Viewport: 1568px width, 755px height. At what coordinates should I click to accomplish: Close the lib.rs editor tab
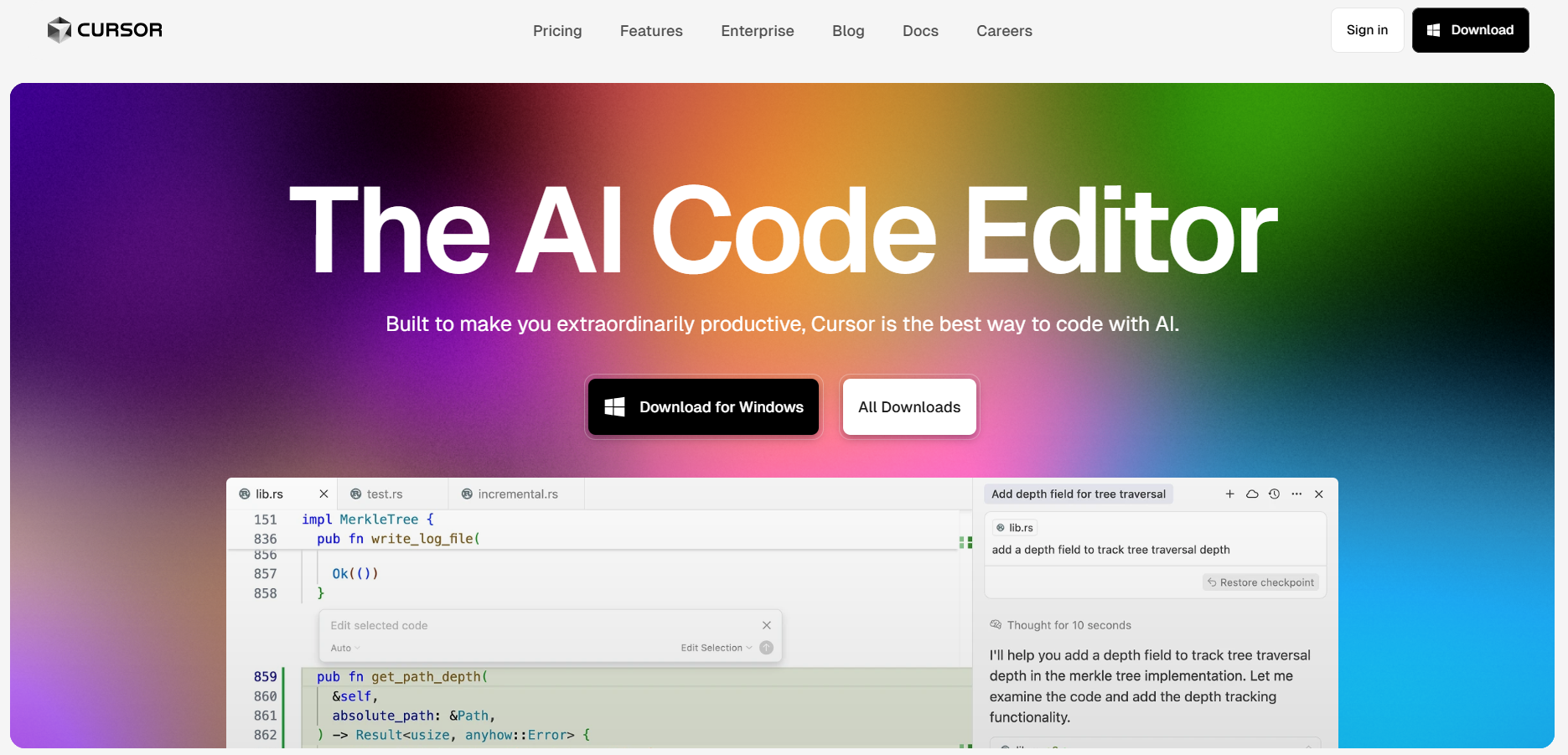click(x=323, y=494)
